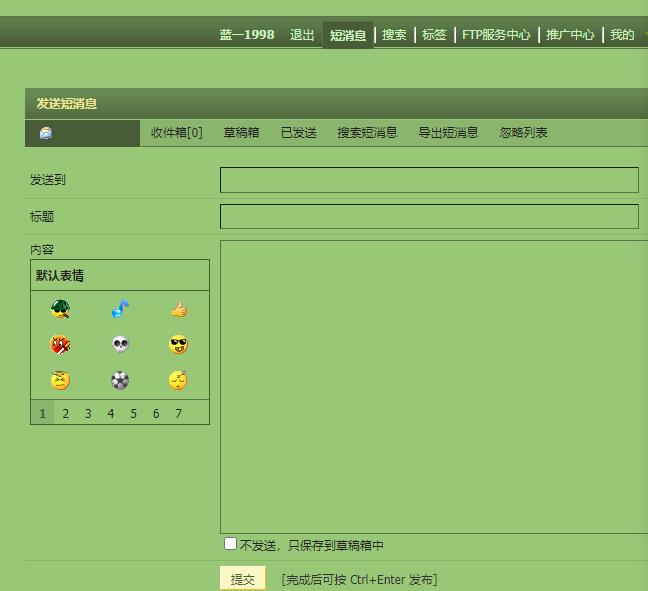Go to emoticon page 7
This screenshot has width=648, height=591.
(x=179, y=413)
